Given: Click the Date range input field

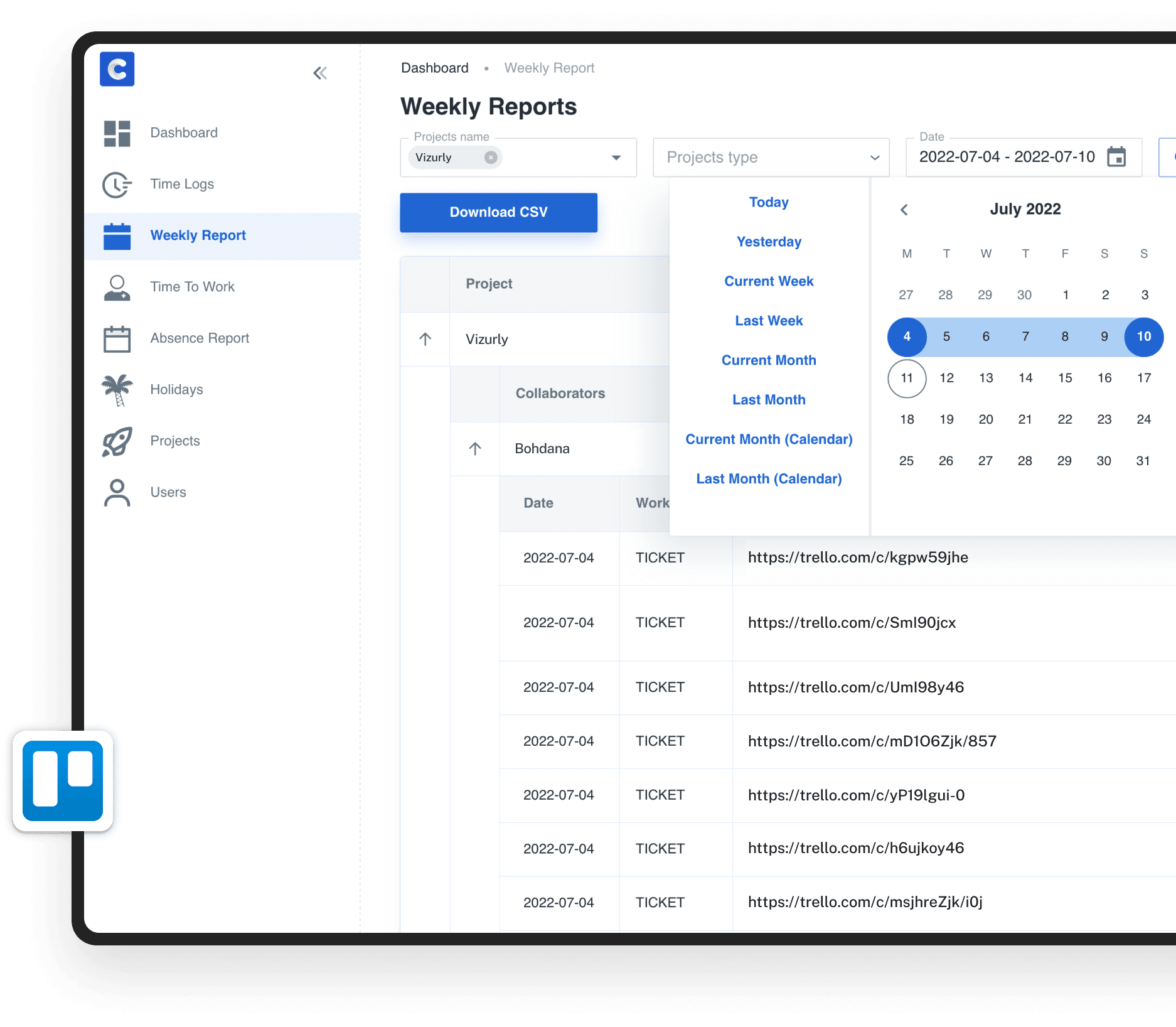Looking at the screenshot, I should [x=1024, y=158].
